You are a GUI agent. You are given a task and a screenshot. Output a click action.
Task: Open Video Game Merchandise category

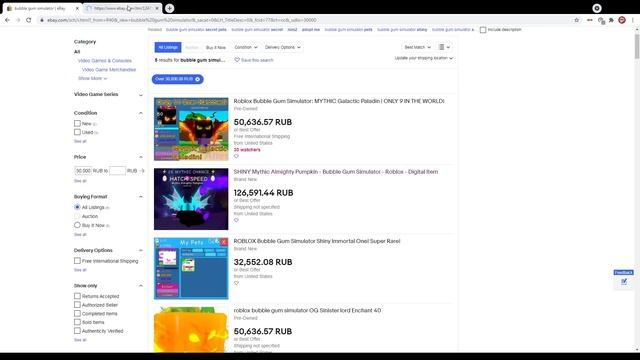tap(109, 70)
